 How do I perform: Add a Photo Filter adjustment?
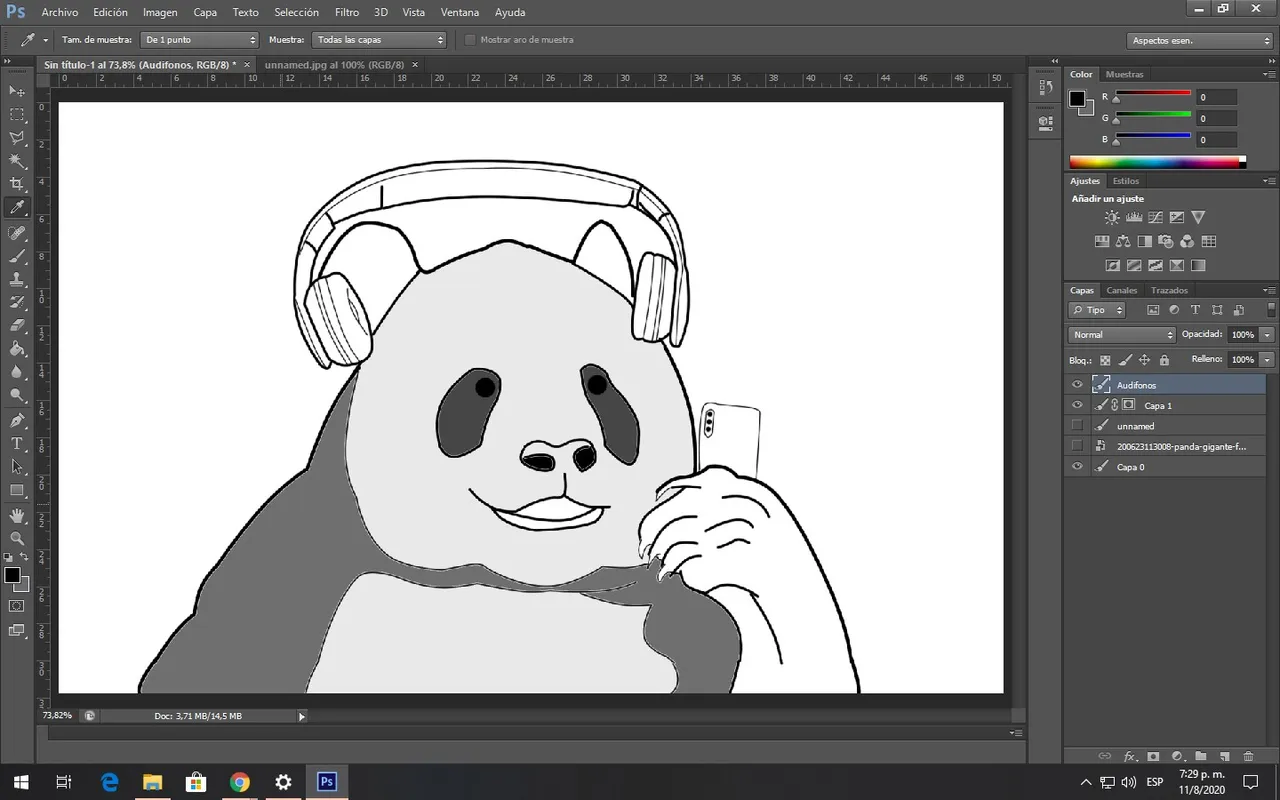point(1166,241)
